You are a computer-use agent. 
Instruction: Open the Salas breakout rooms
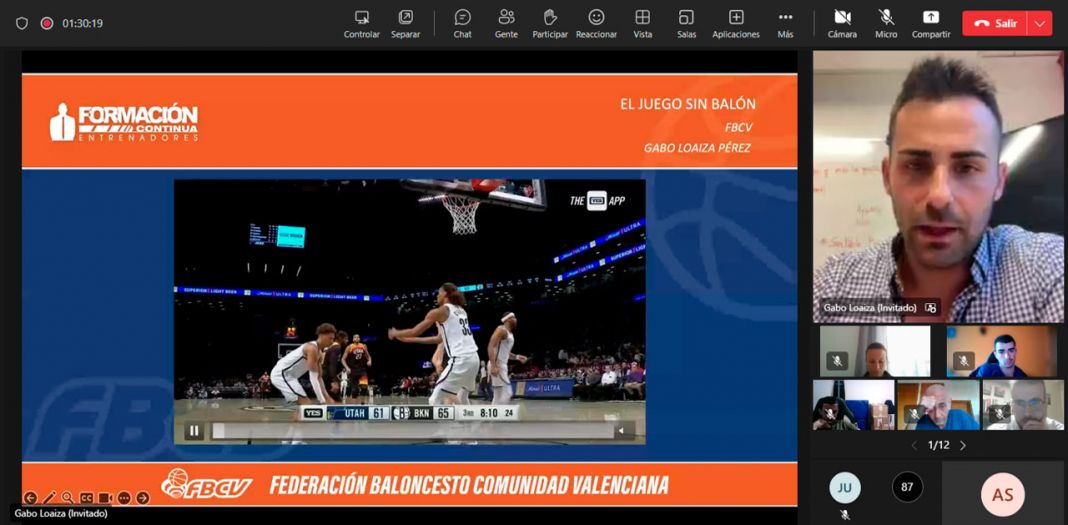(x=687, y=23)
